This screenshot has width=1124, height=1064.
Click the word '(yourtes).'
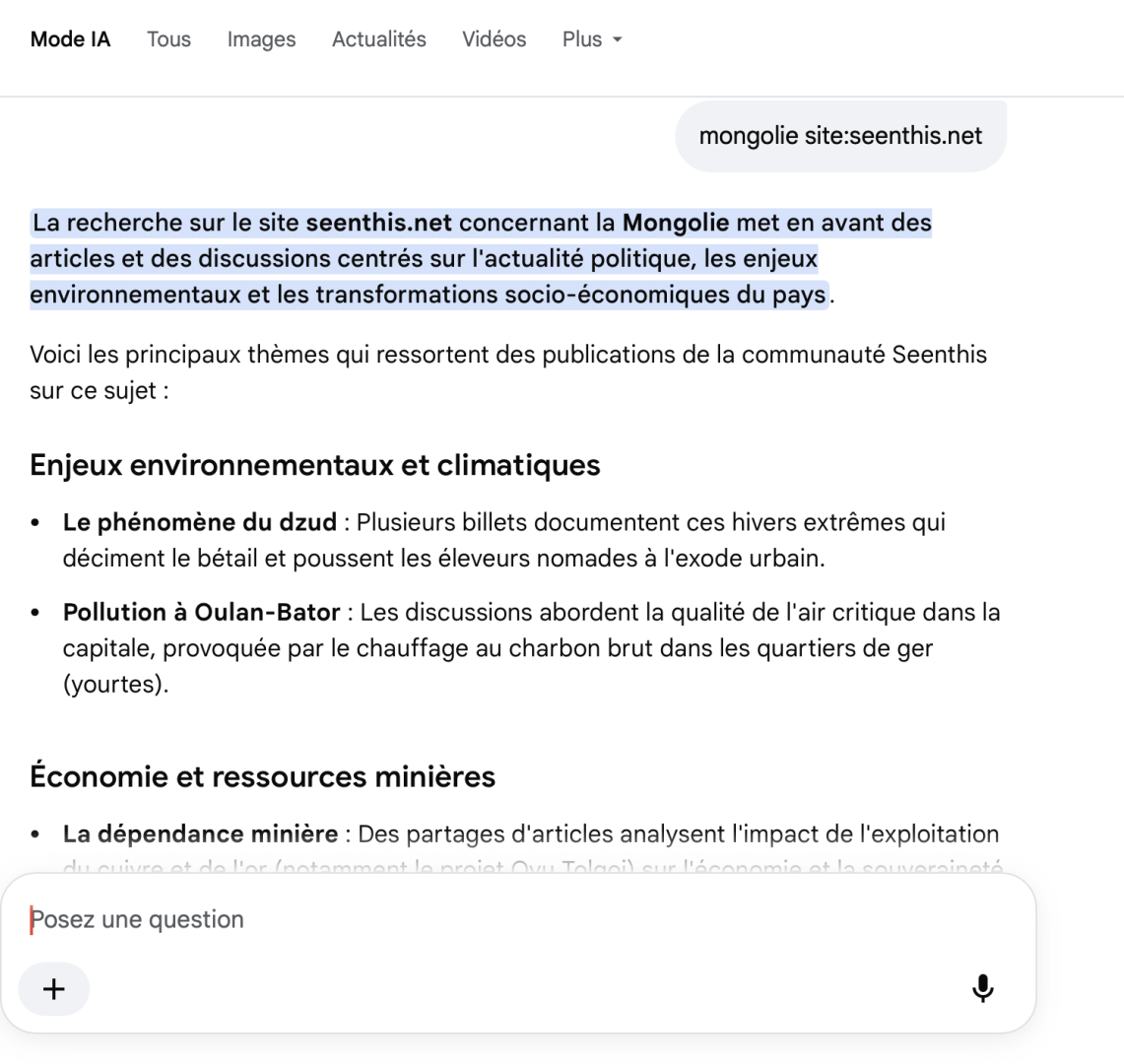(x=115, y=684)
